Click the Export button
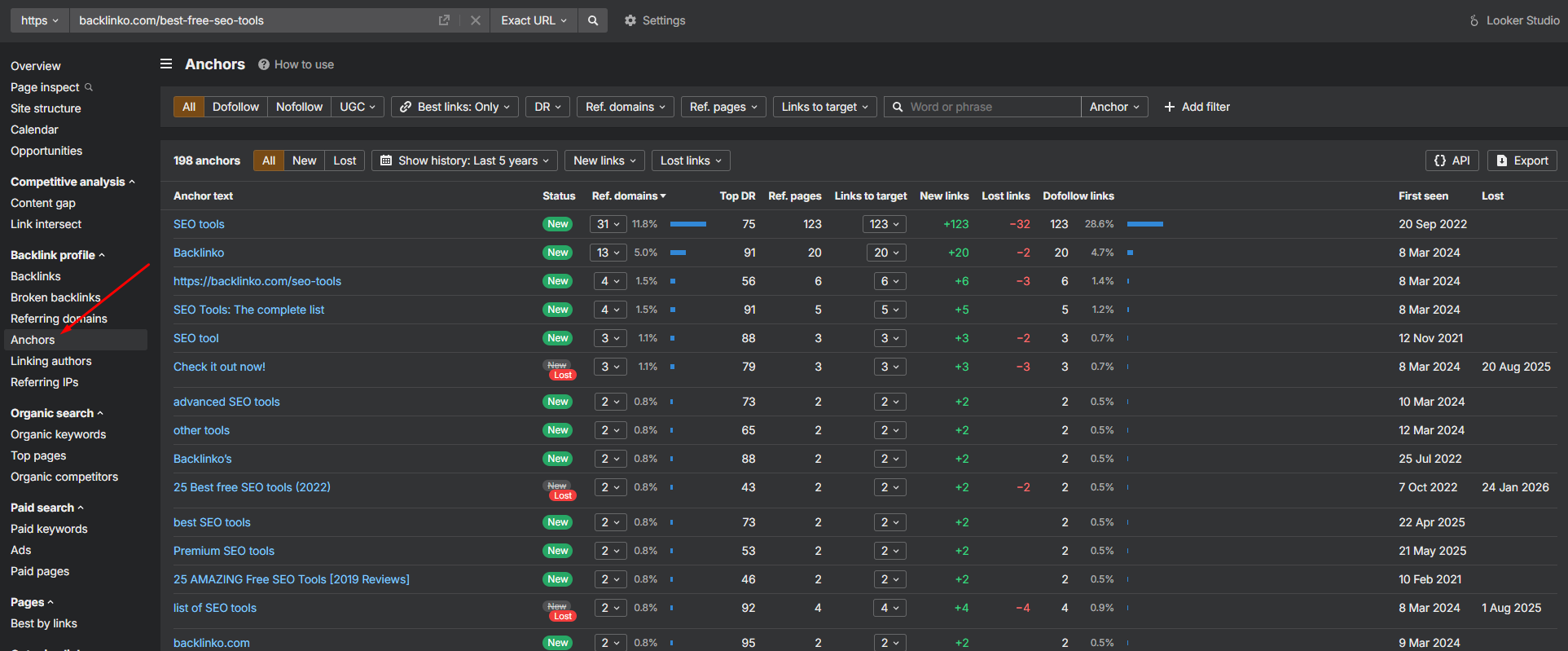 1522,161
